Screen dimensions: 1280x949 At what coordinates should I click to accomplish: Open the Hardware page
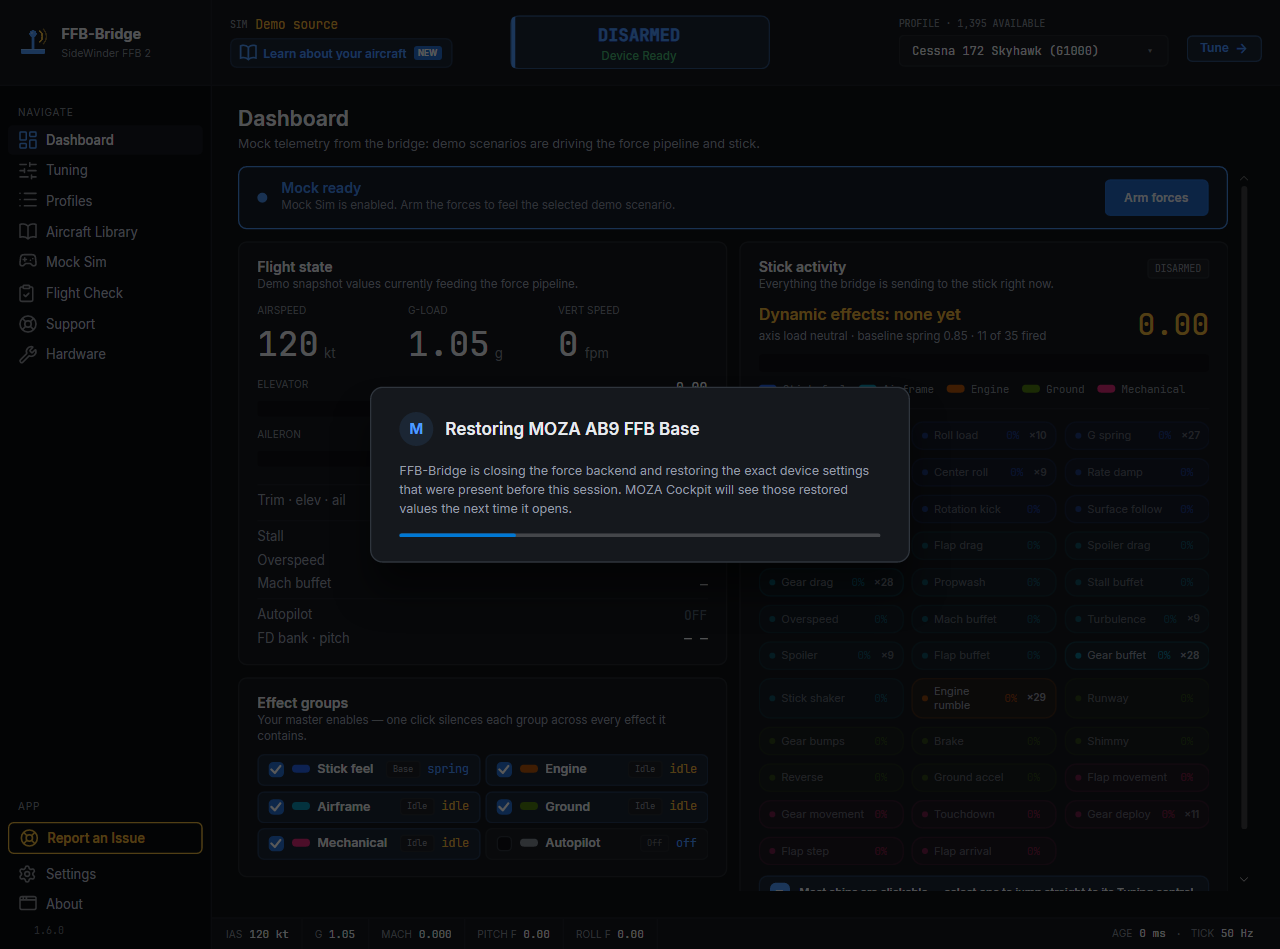pos(105,354)
